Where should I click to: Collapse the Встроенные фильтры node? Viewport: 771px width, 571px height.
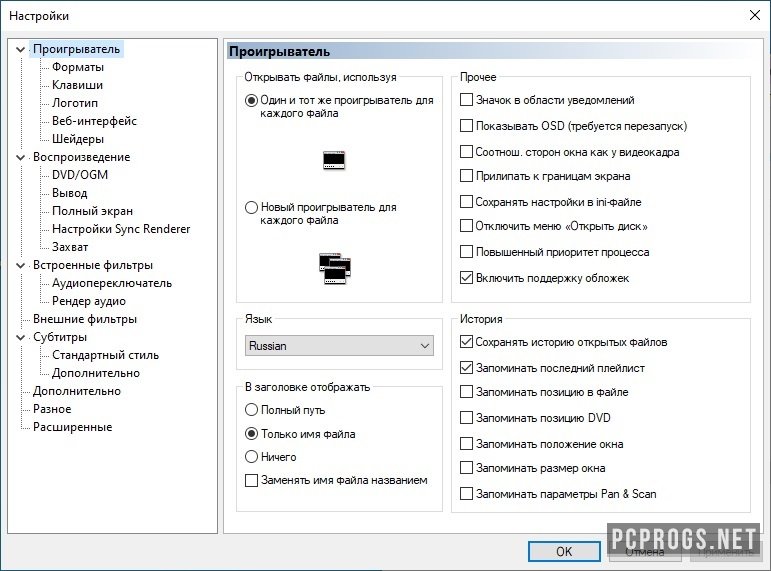click(x=21, y=265)
